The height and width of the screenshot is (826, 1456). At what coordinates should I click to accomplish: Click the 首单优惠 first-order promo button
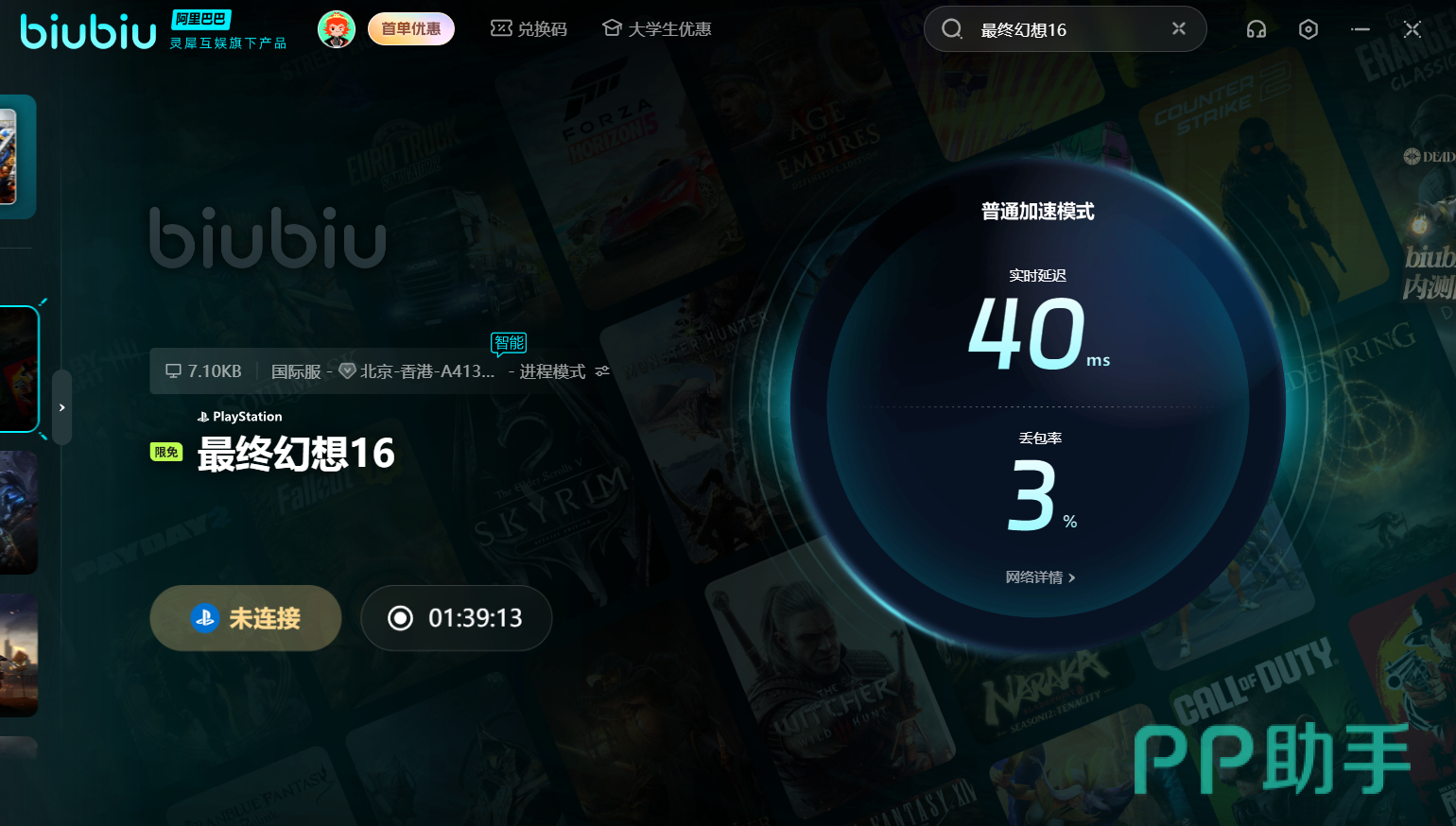[x=410, y=29]
